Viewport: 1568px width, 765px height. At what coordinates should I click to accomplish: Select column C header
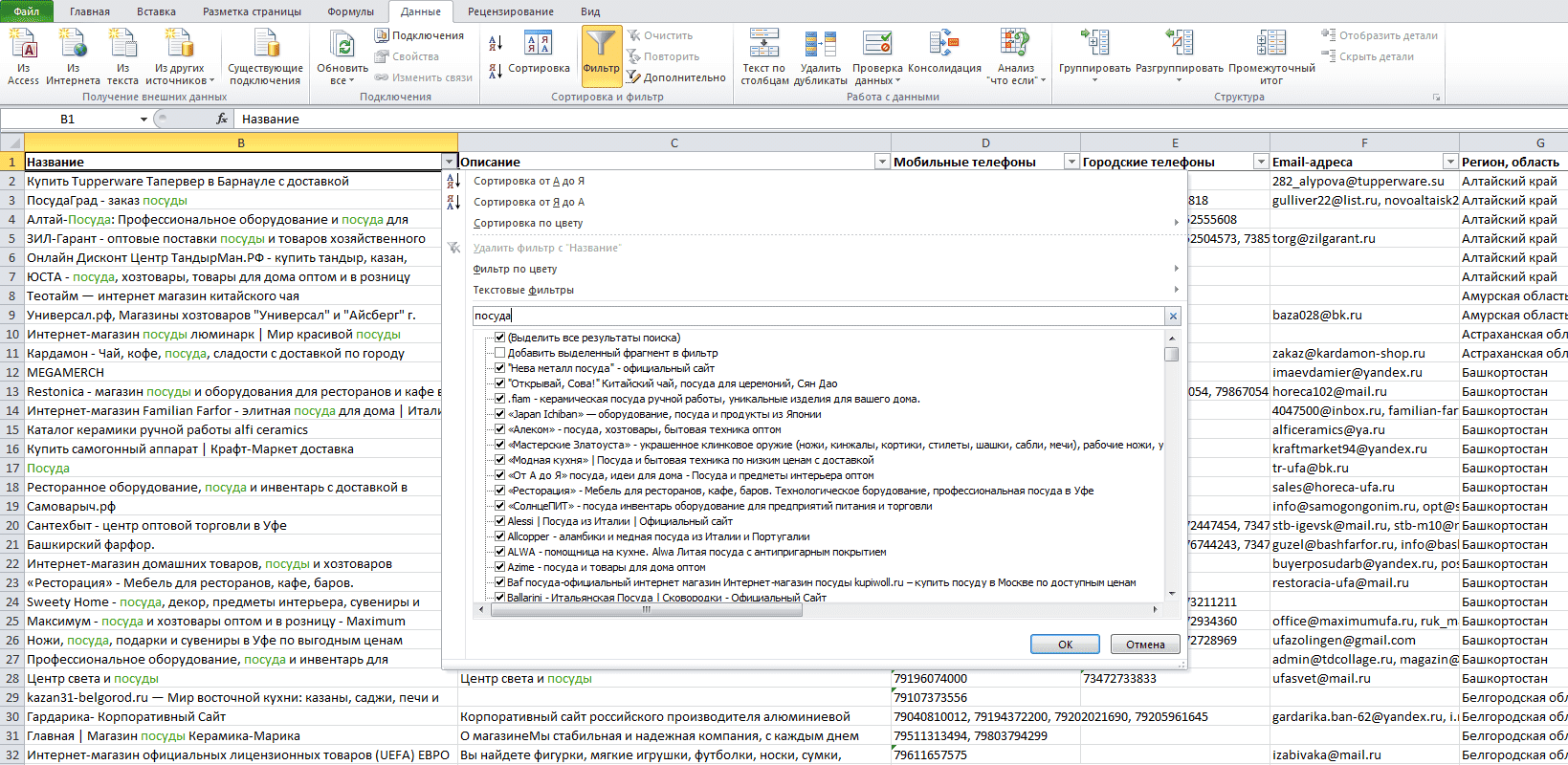(x=674, y=142)
